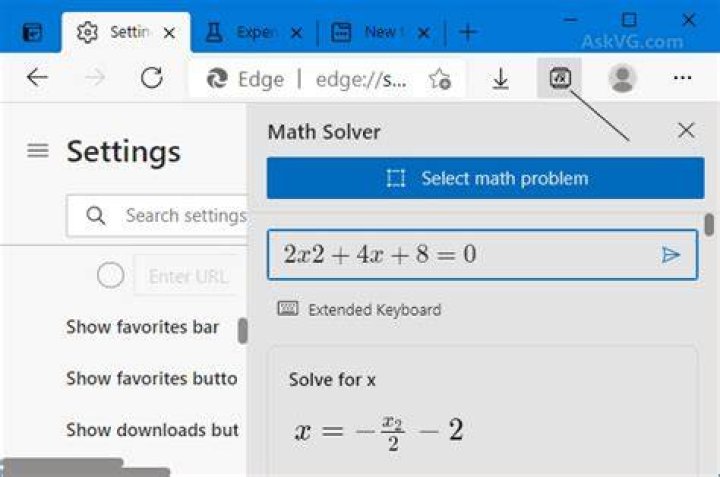Image resolution: width=720 pixels, height=477 pixels.
Task: Click the Show favorites button label
Action: click(x=152, y=378)
